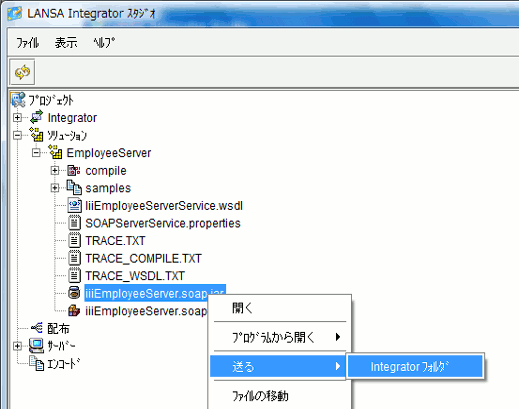Viewport: 519px width, 409px height.
Task: Open the 表示 menu
Action: click(66, 43)
